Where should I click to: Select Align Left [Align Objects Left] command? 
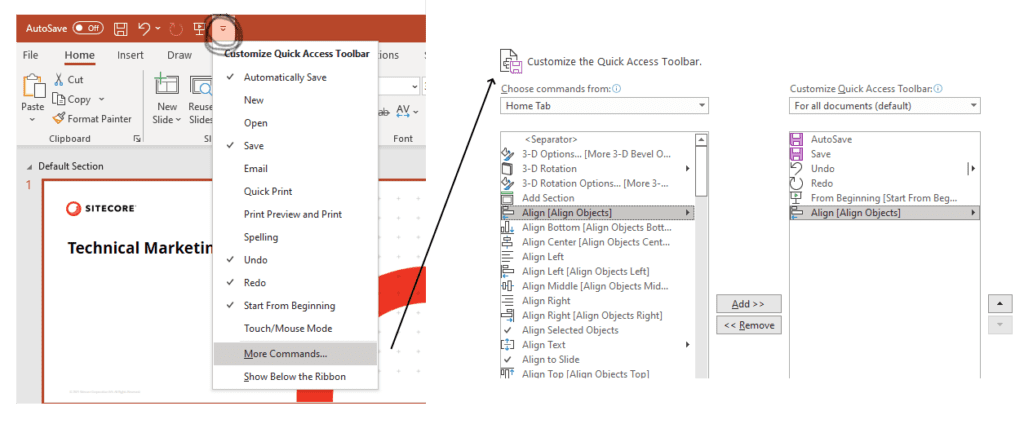coord(597,271)
